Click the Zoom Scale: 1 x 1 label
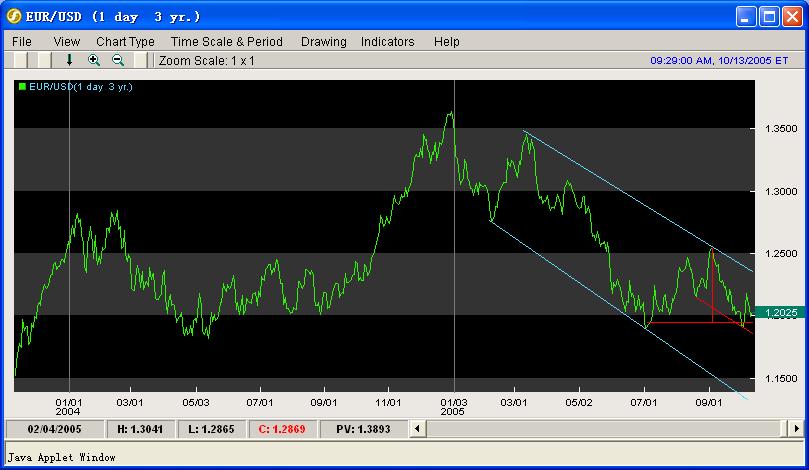Viewport: 809px width, 470px height. tap(206, 61)
